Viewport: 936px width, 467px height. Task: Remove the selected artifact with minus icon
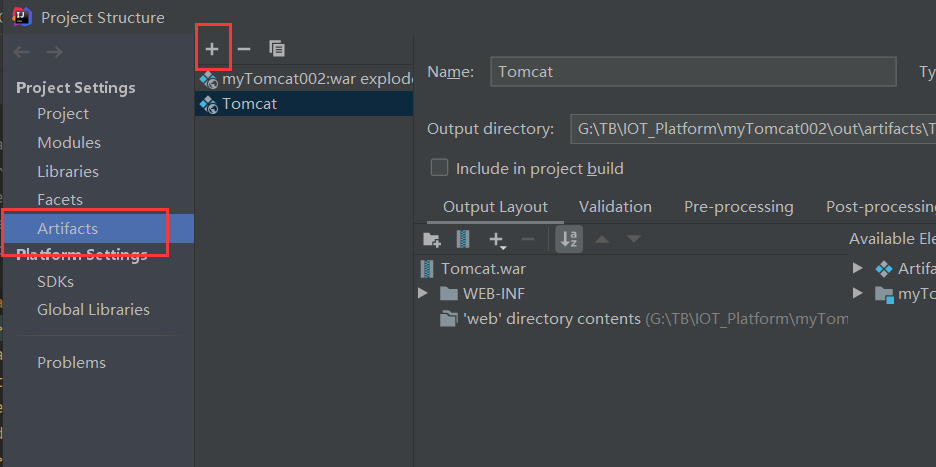tap(244, 48)
